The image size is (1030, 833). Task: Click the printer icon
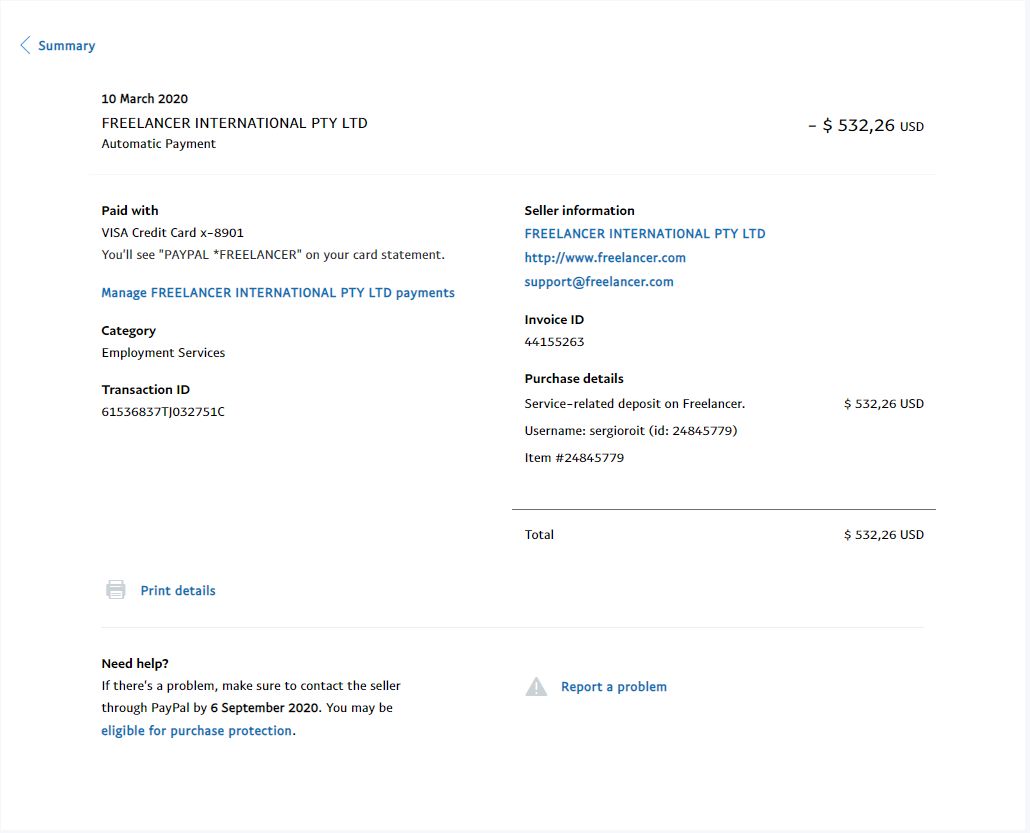[116, 589]
